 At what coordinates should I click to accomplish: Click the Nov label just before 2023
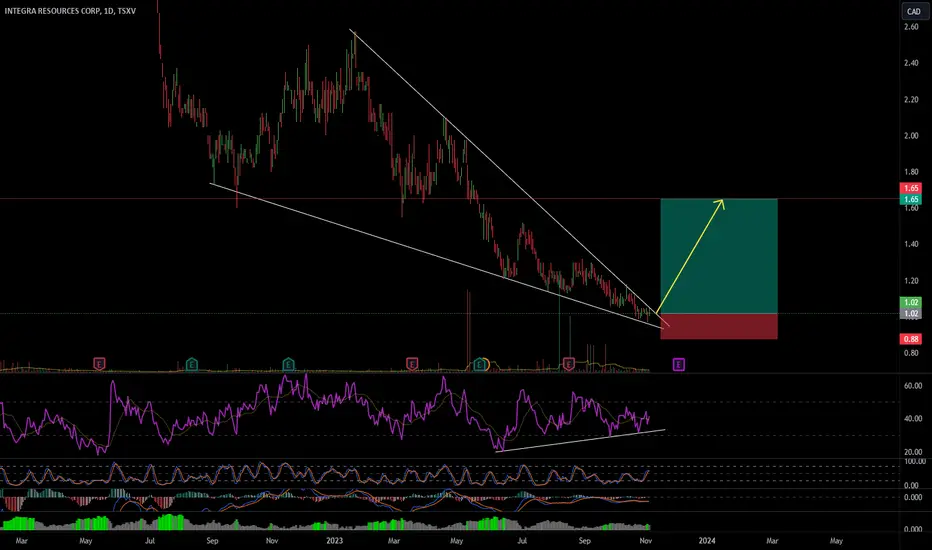pyautogui.click(x=272, y=540)
